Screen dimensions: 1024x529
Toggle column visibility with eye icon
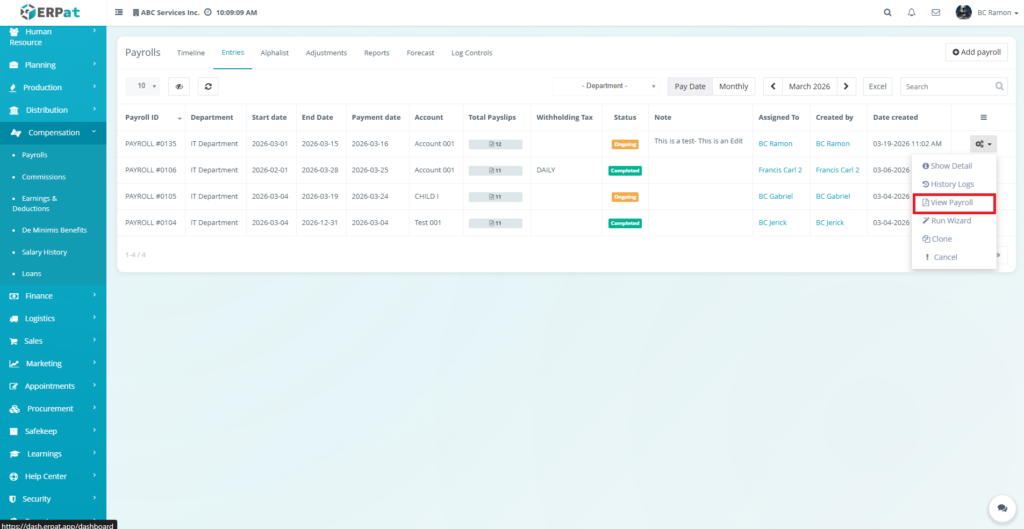coord(179,87)
